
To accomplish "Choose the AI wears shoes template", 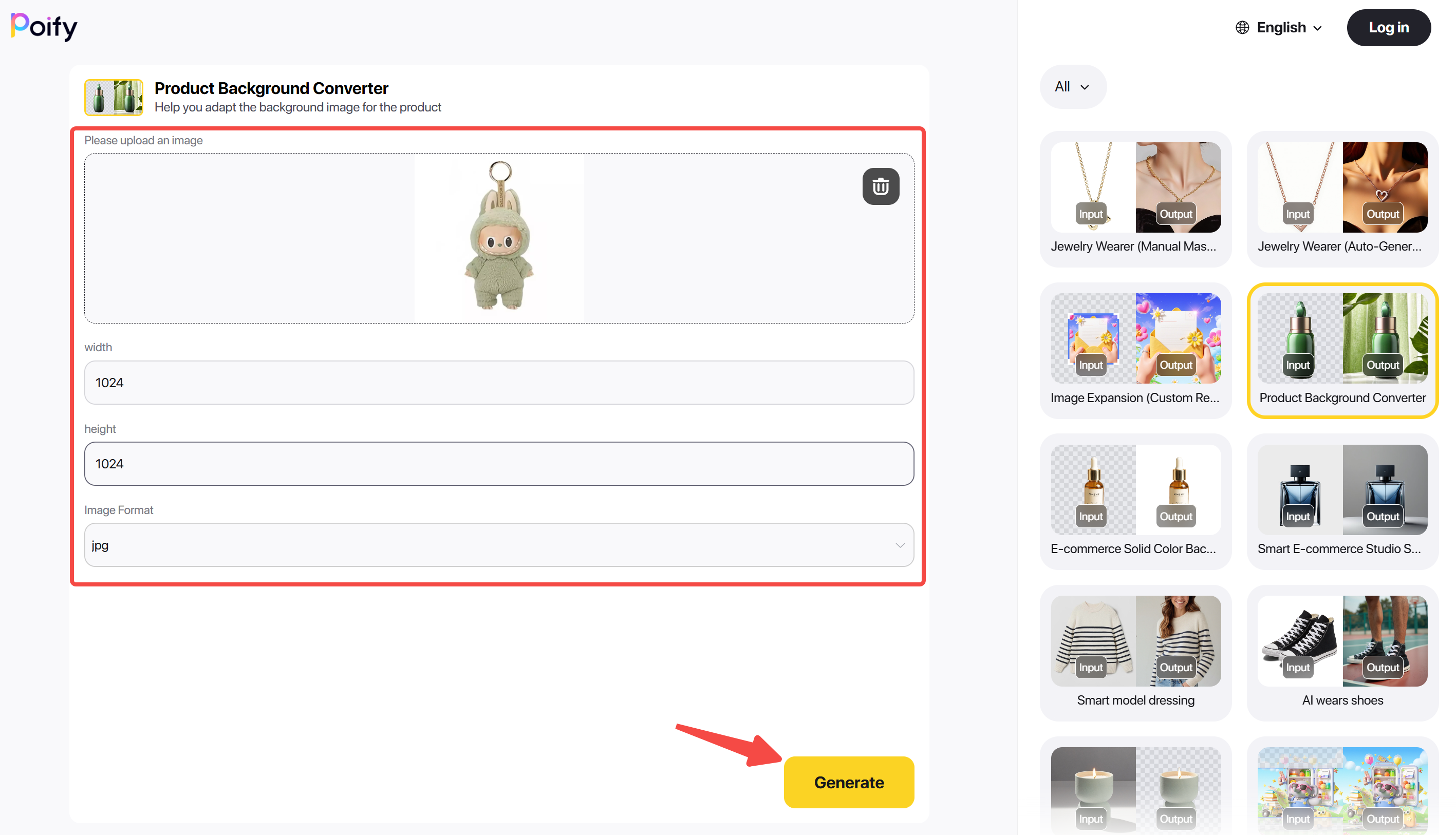I will [x=1341, y=653].
